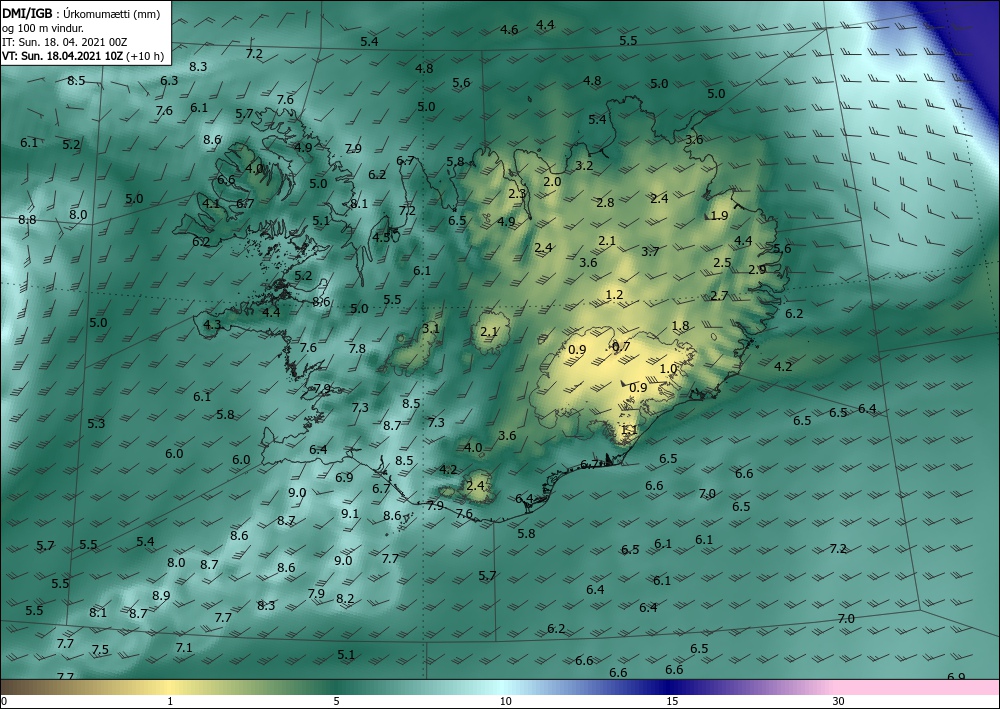Click the 2.9 value near the east coast

click(x=757, y=270)
